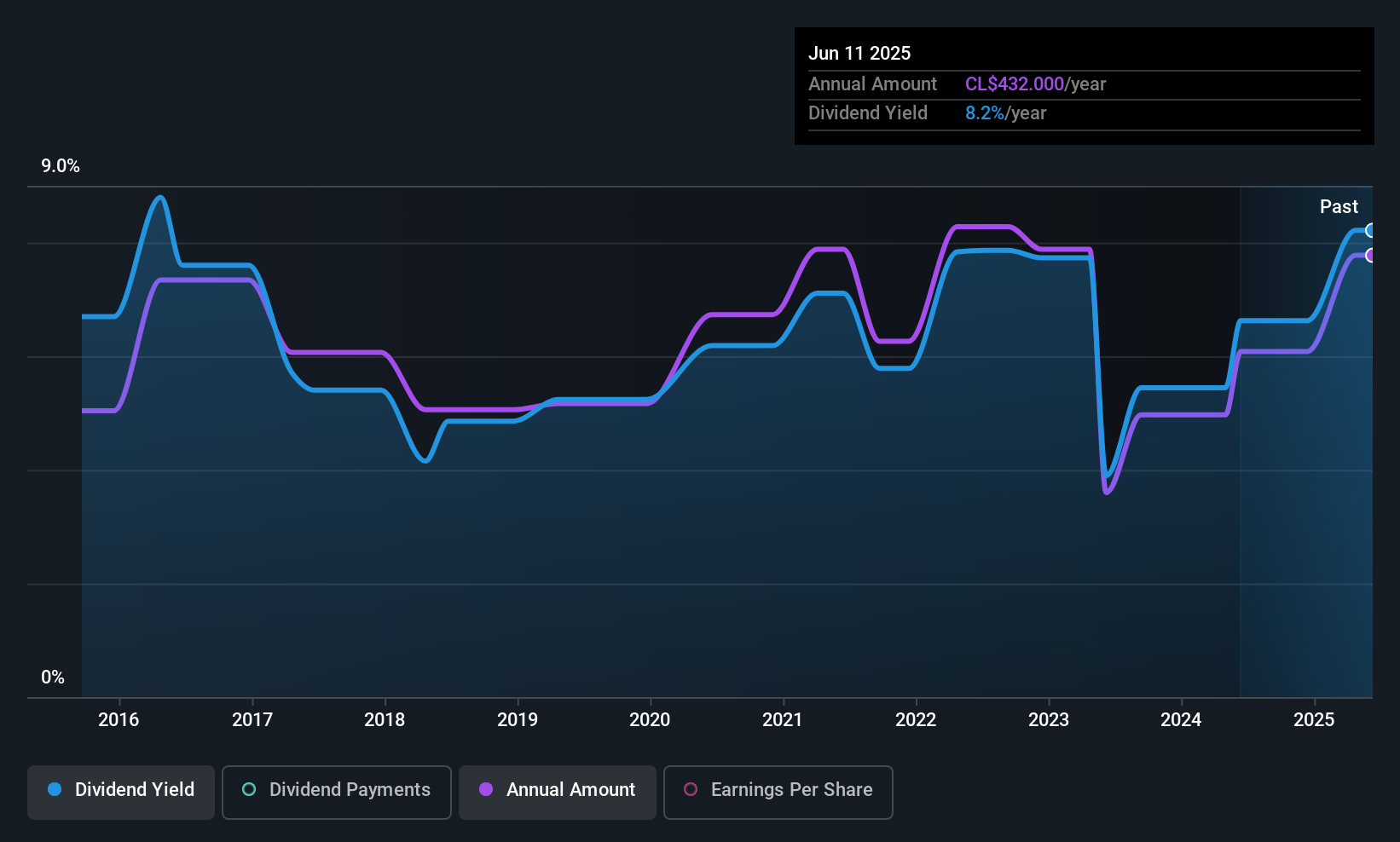Enable the Dividend Payments series

tap(337, 793)
